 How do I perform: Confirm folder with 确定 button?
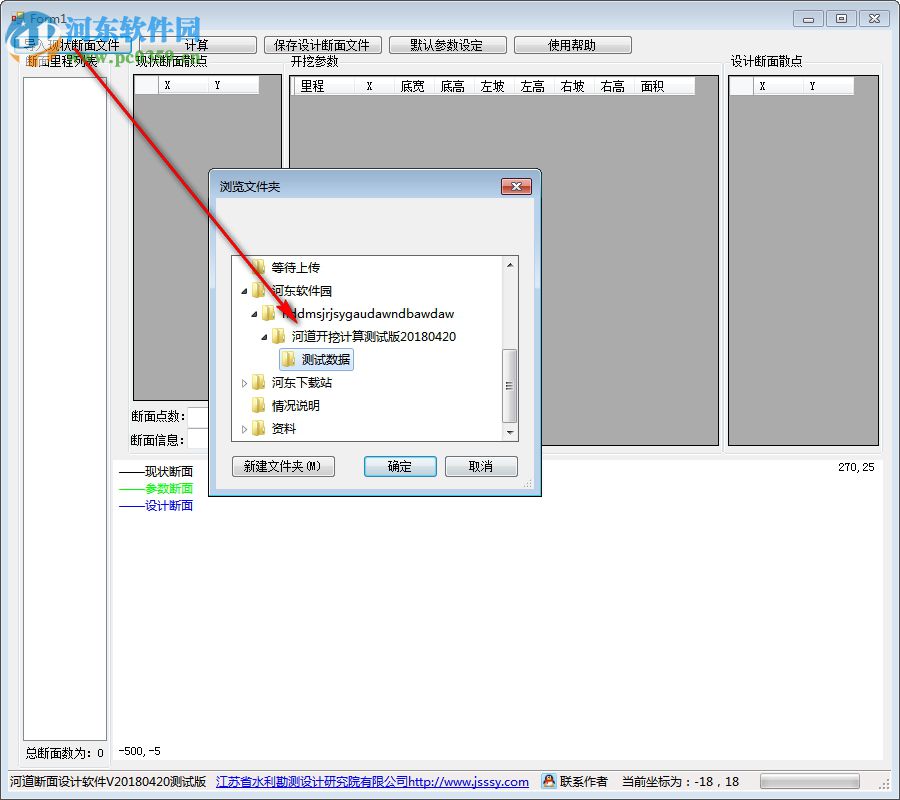coord(400,466)
